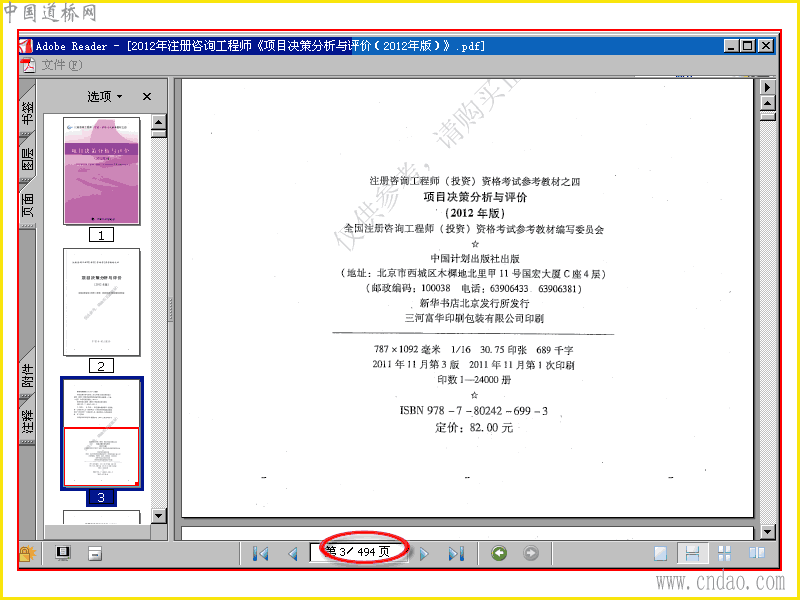Screen dimensions: 800x600
Task: Click thumbnail panel scroll down arrow
Action: point(159,516)
